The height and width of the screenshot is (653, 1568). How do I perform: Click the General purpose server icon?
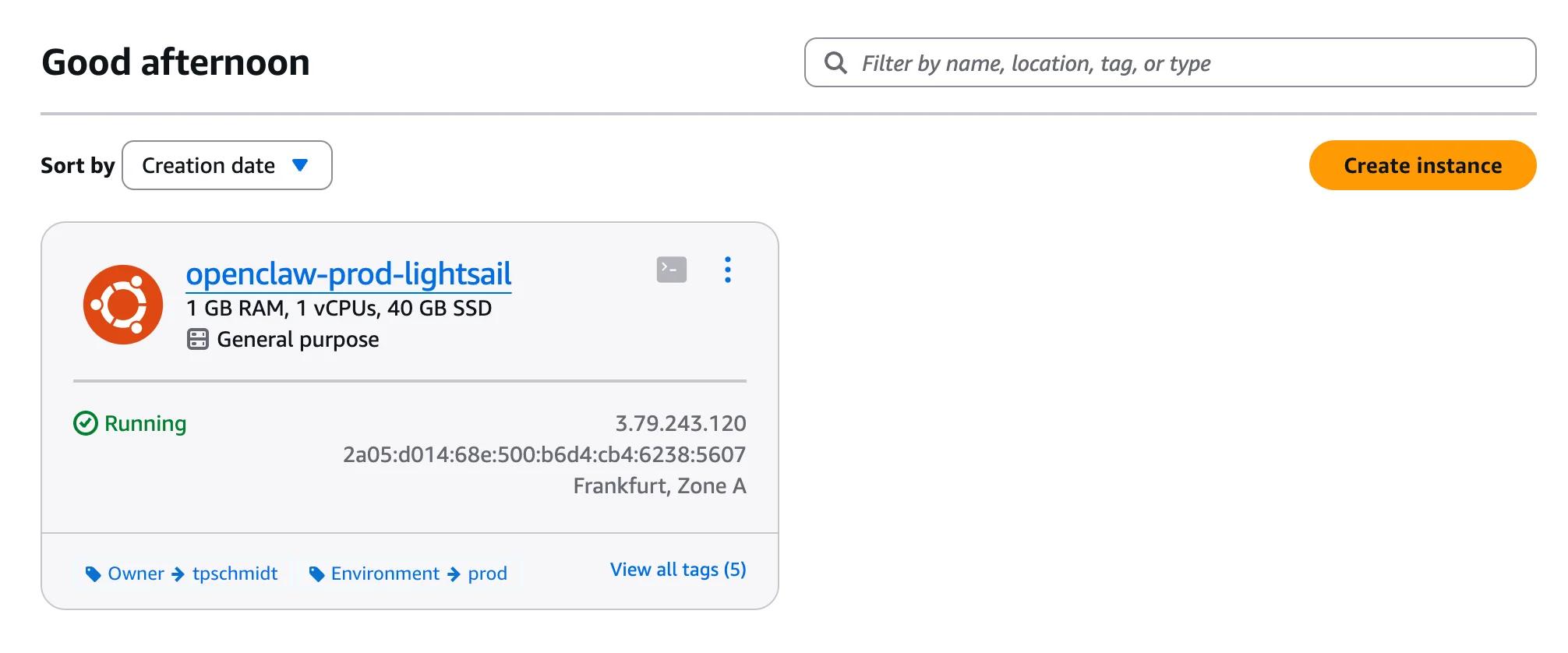pos(198,340)
